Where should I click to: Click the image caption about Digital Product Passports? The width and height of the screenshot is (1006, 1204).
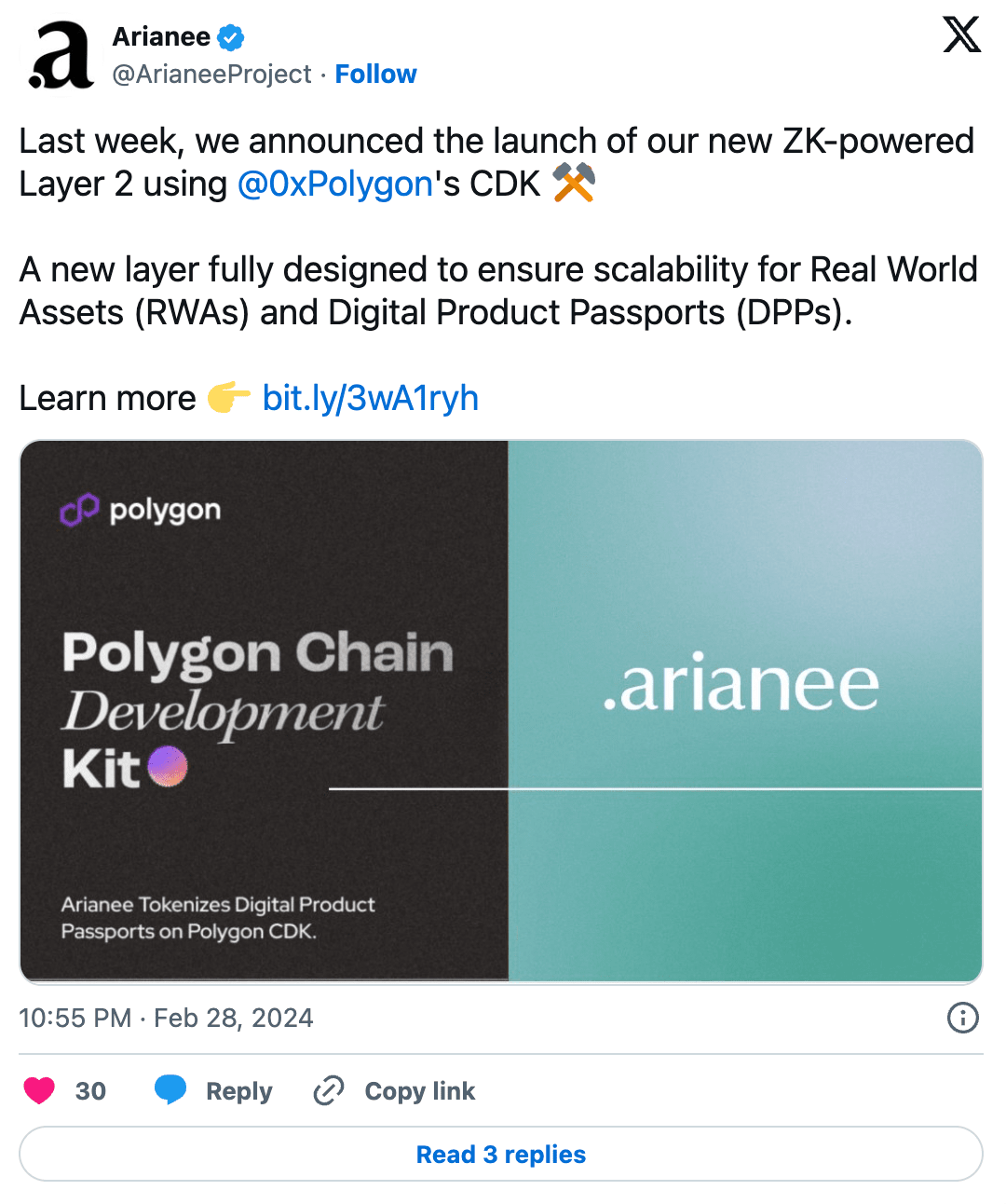pos(218,918)
